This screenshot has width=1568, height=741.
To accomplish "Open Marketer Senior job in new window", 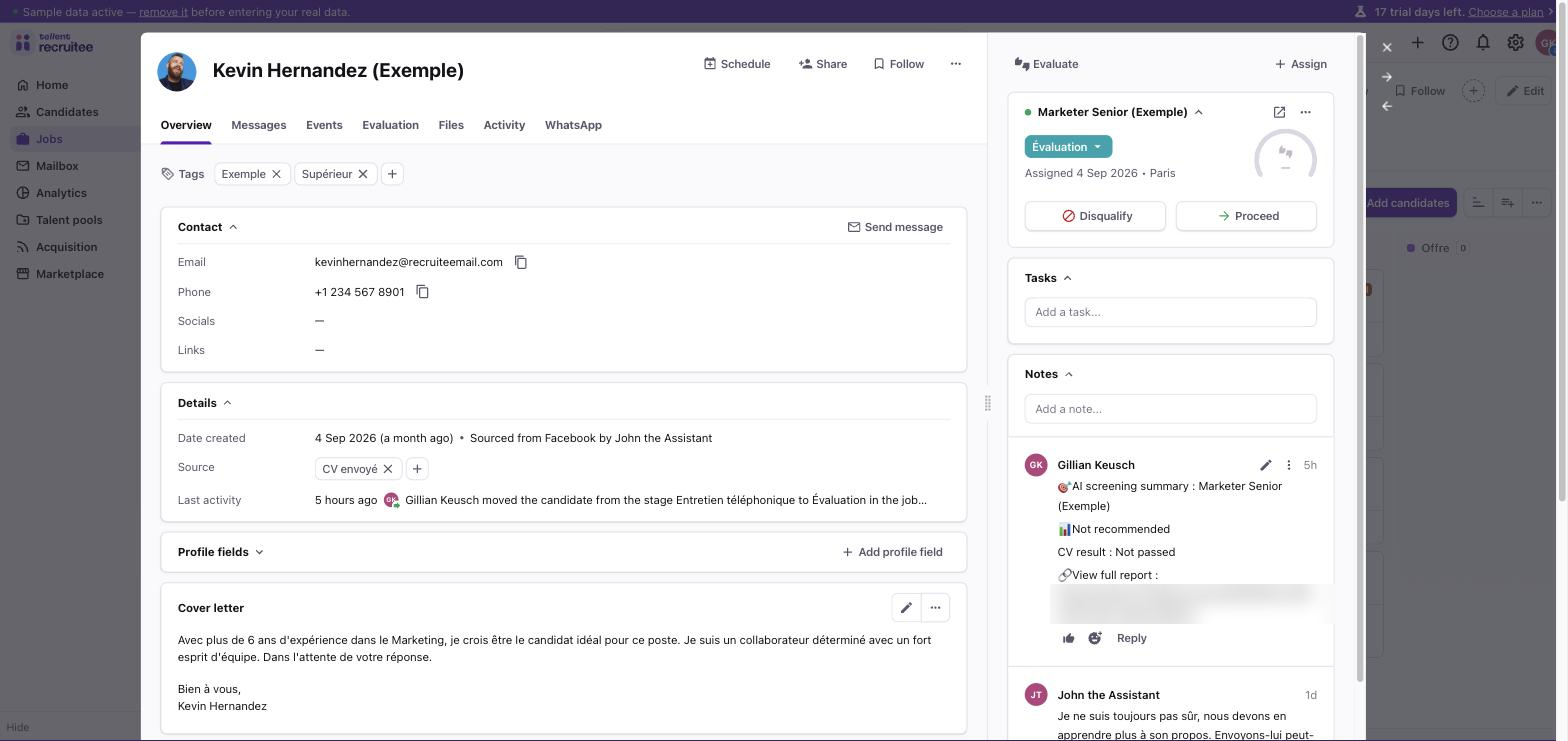I will click(x=1279, y=112).
